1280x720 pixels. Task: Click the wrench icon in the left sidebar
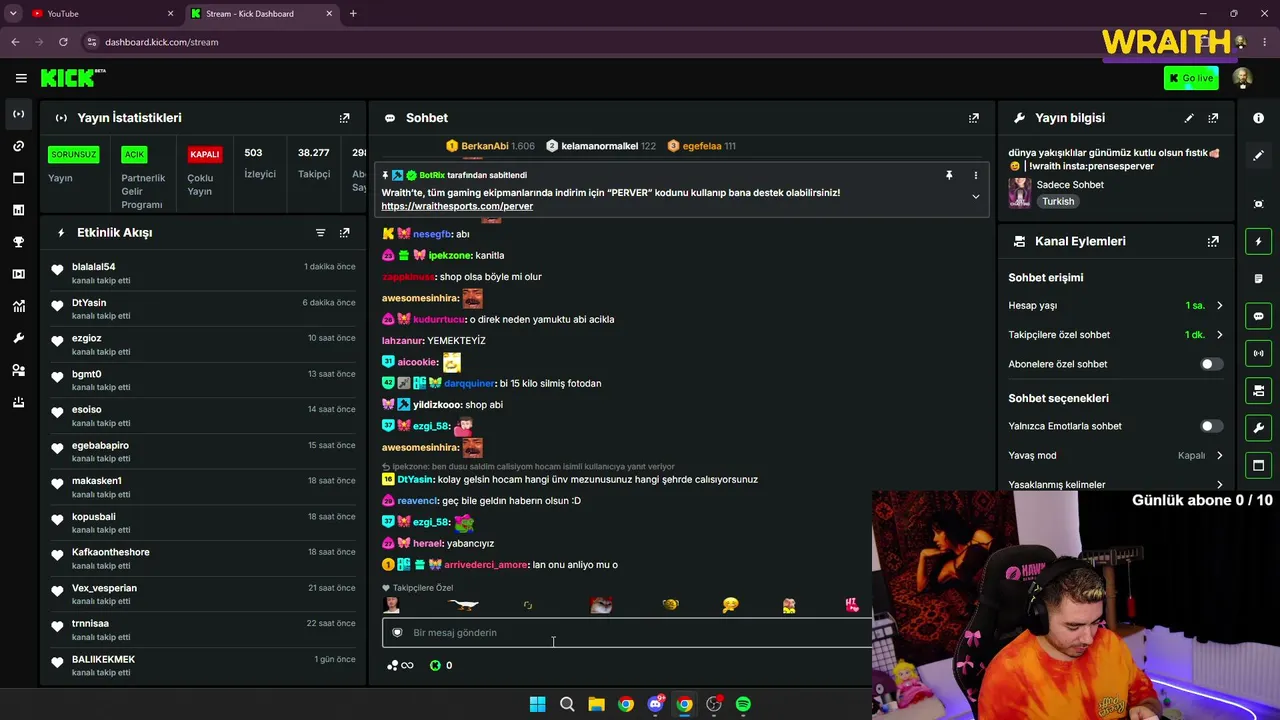pyautogui.click(x=18, y=338)
